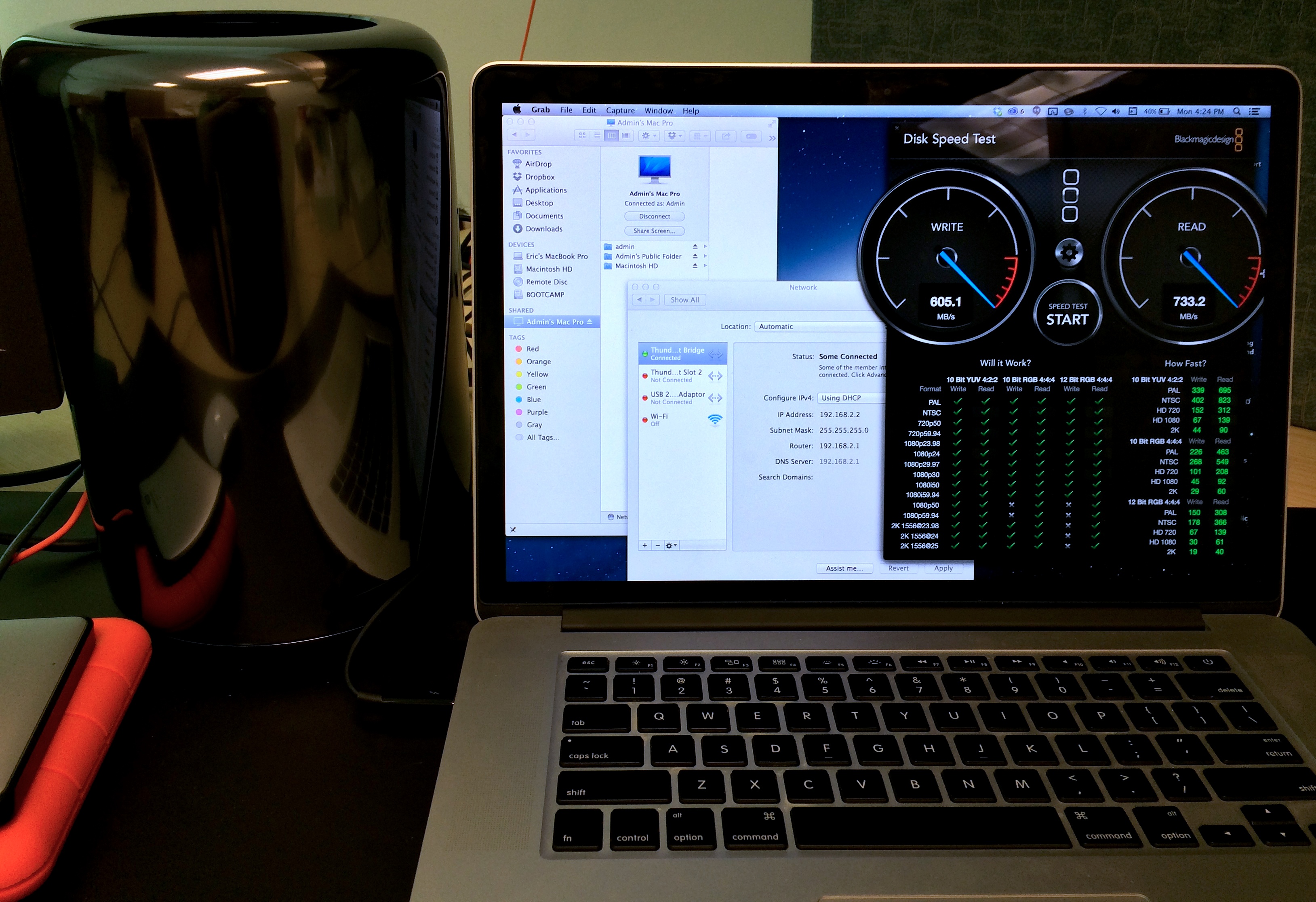Select the Red tag in sidebar
This screenshot has width=1316, height=902.
click(x=532, y=349)
